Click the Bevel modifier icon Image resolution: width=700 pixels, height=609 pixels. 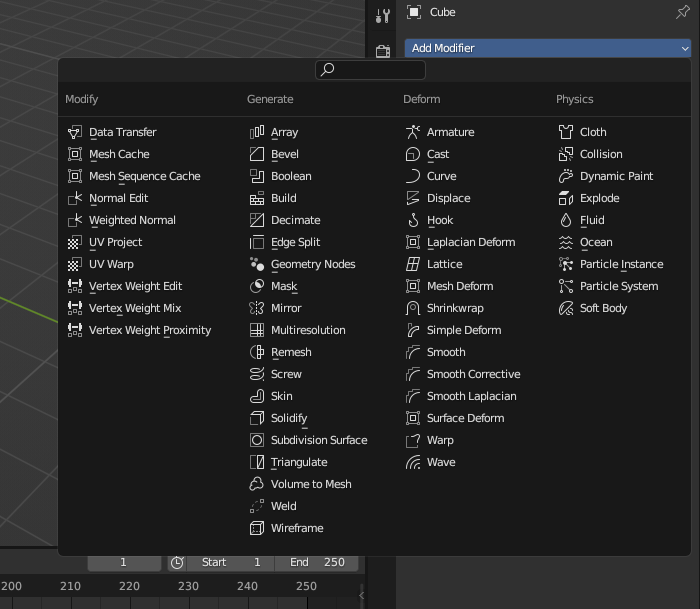point(257,154)
